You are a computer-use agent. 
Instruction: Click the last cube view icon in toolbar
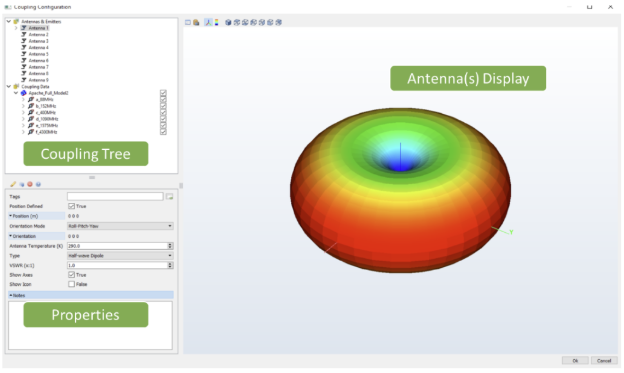[x=279, y=22]
